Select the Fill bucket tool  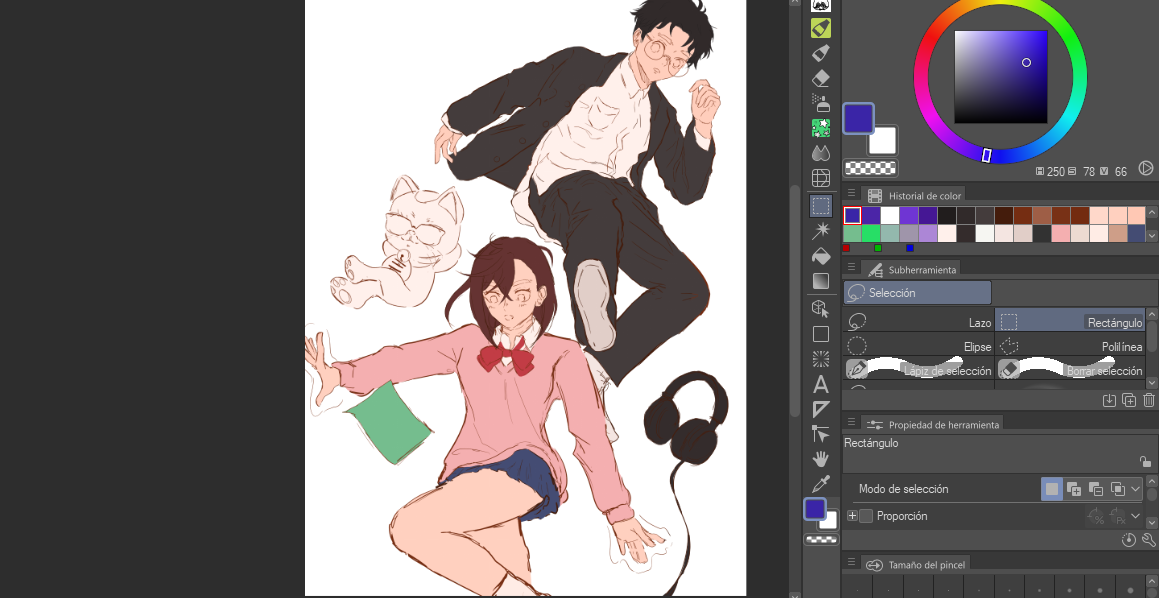click(821, 255)
